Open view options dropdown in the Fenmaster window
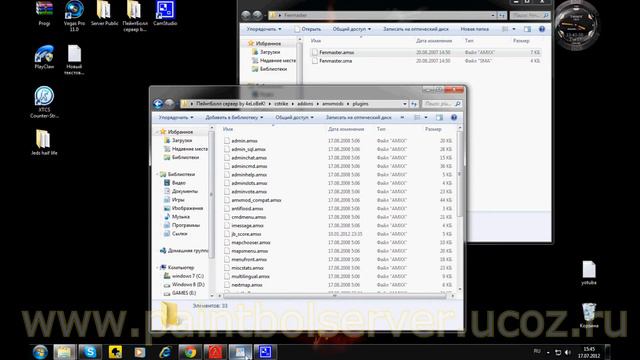Viewport: 640px width, 360px height. pos(513,29)
